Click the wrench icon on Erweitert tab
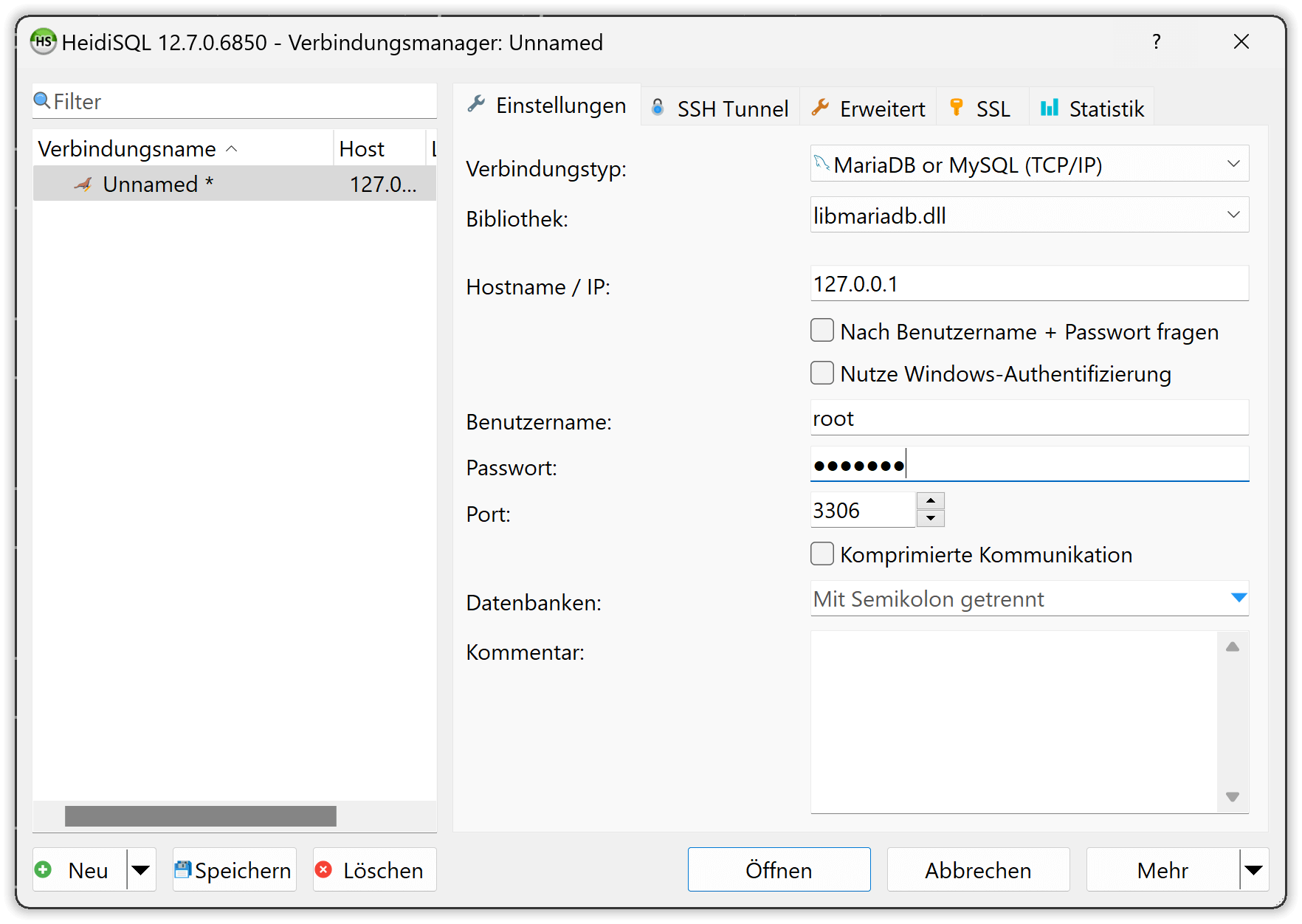Screen dimensions: 1302x924 coord(820,108)
